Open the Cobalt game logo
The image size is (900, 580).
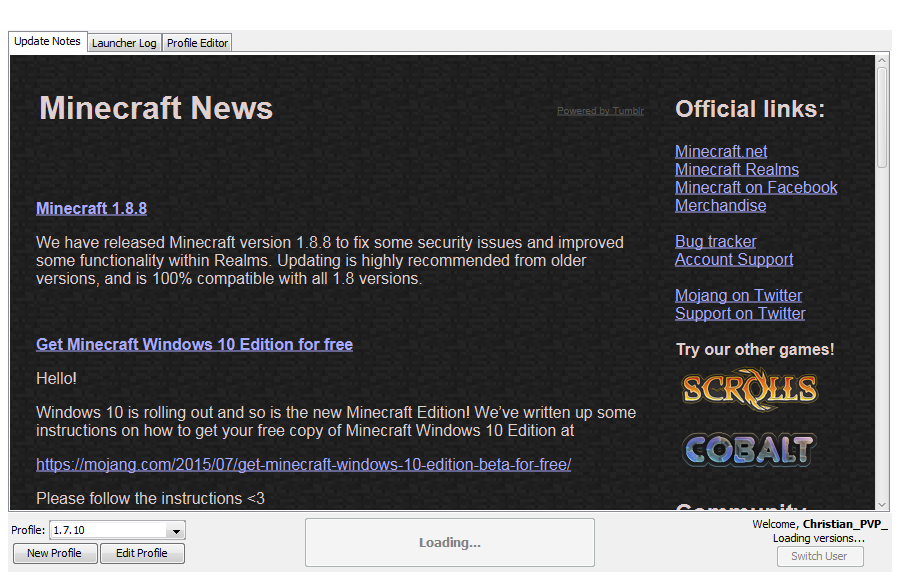tap(748, 449)
